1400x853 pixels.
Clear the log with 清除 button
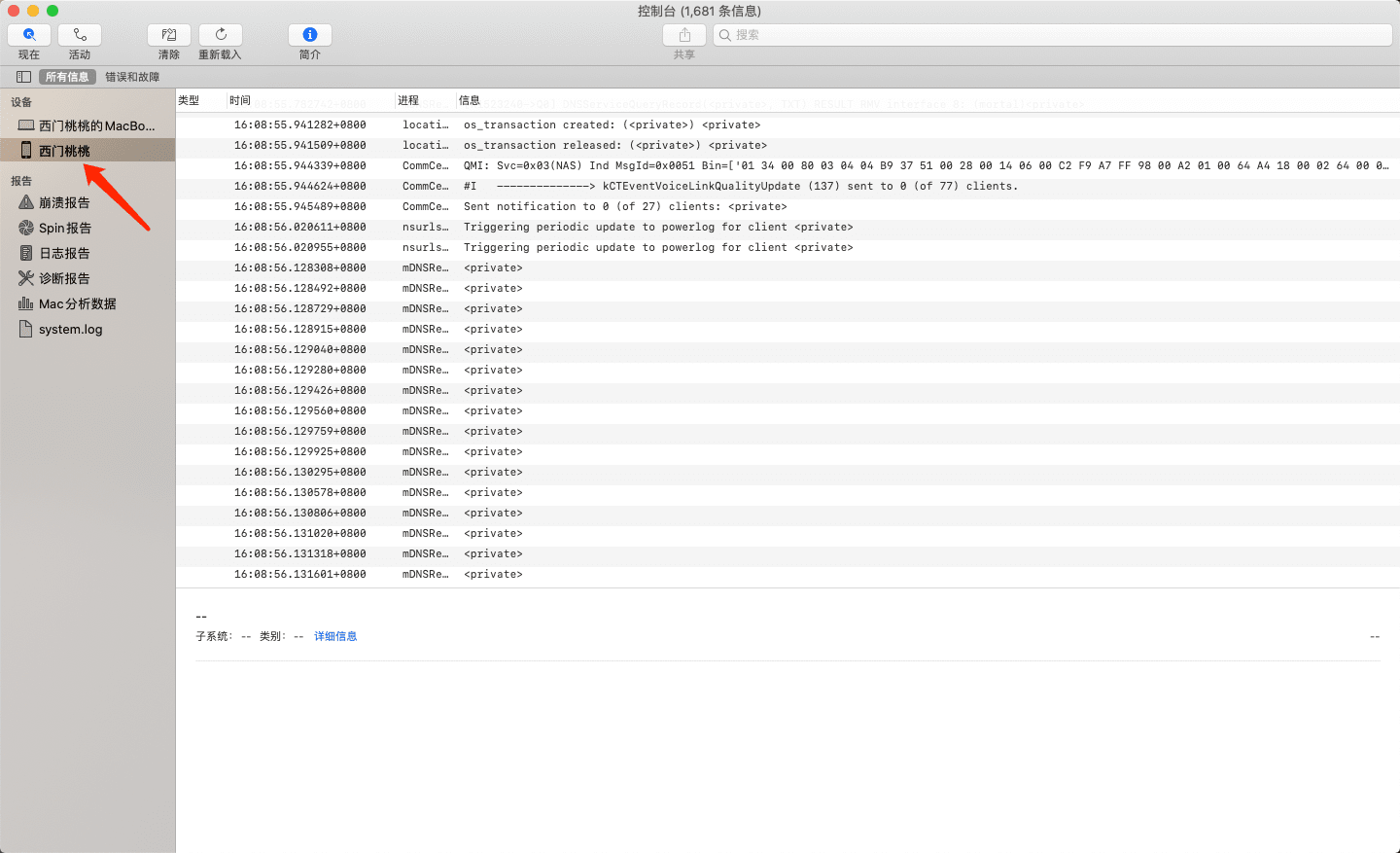pyautogui.click(x=169, y=35)
